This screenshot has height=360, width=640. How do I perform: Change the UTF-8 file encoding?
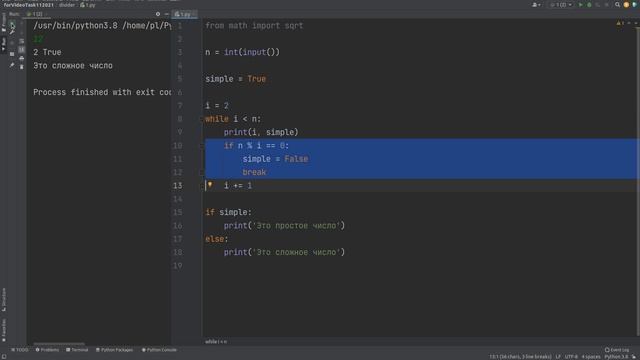(571, 357)
